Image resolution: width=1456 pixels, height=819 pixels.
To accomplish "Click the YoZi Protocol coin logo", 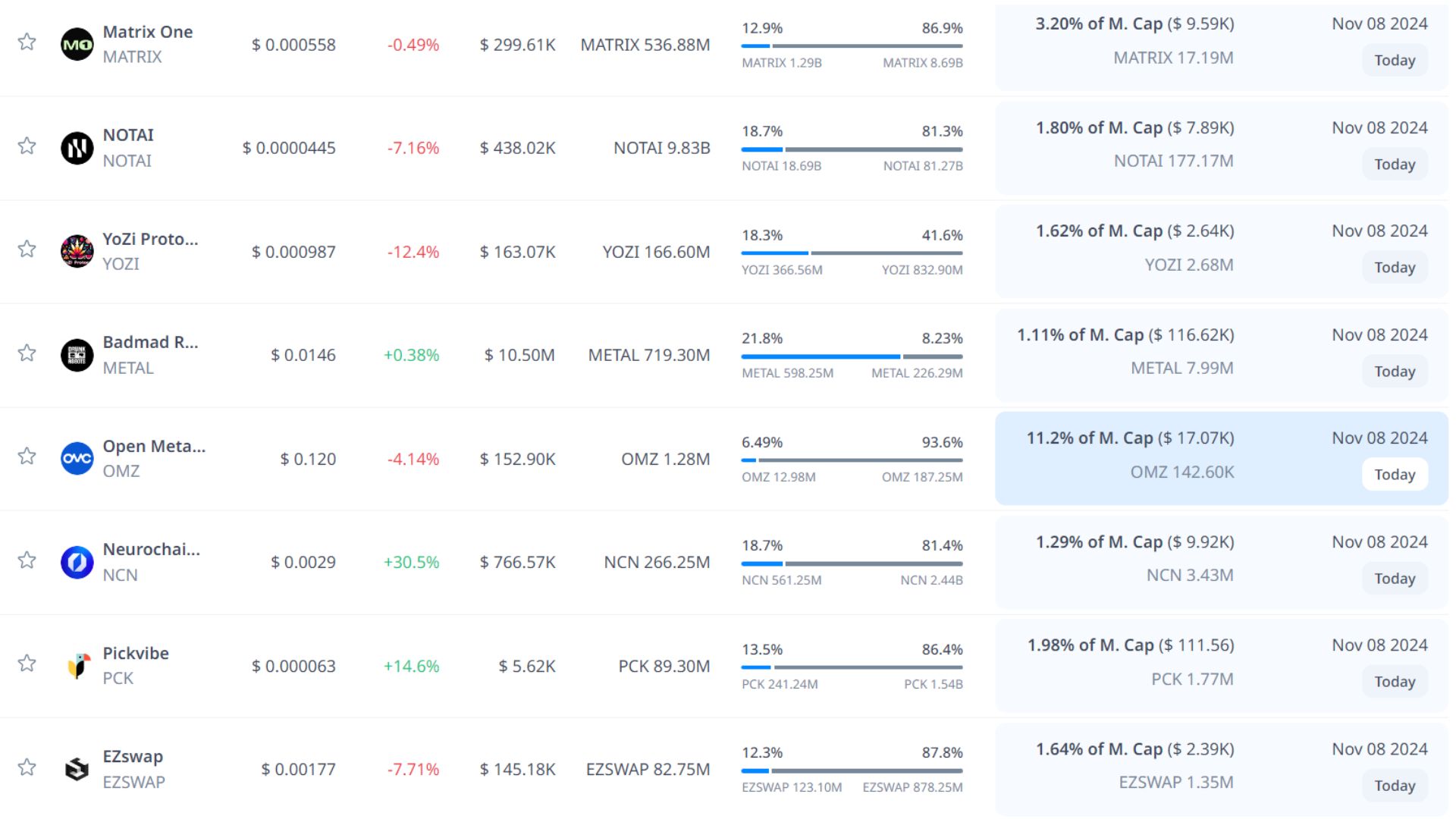I will (x=77, y=251).
